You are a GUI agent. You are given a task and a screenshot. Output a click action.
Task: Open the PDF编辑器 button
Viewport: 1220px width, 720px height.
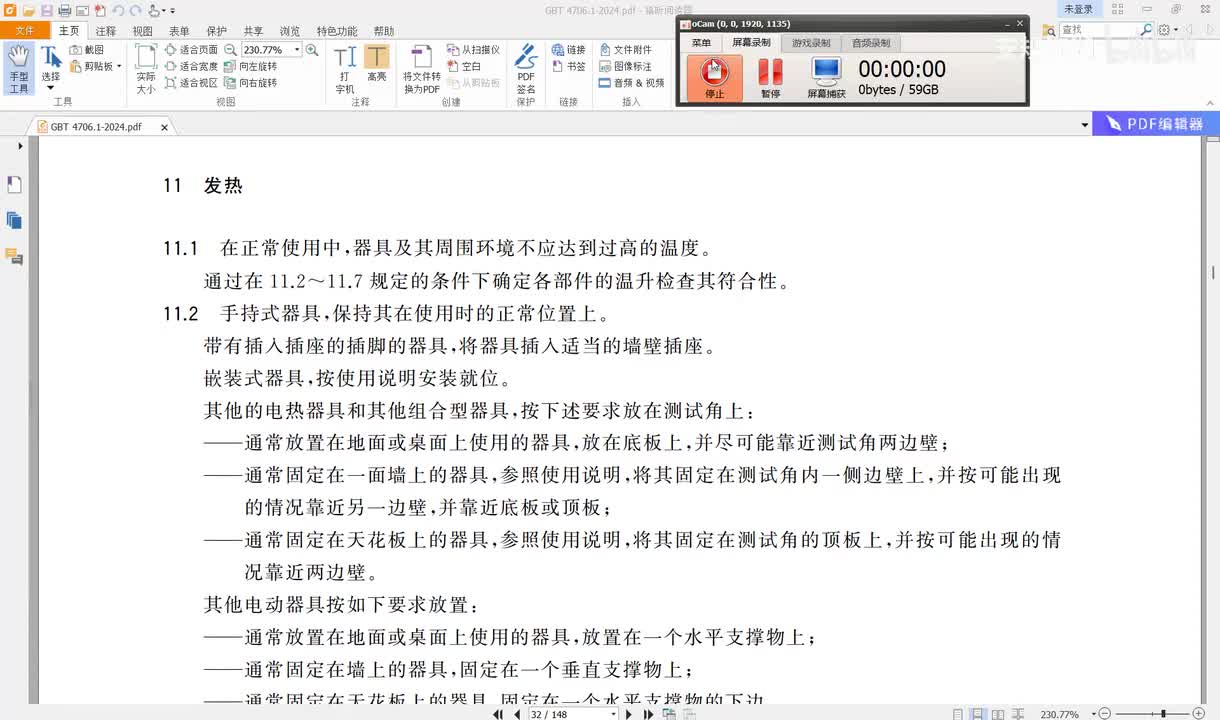1156,124
